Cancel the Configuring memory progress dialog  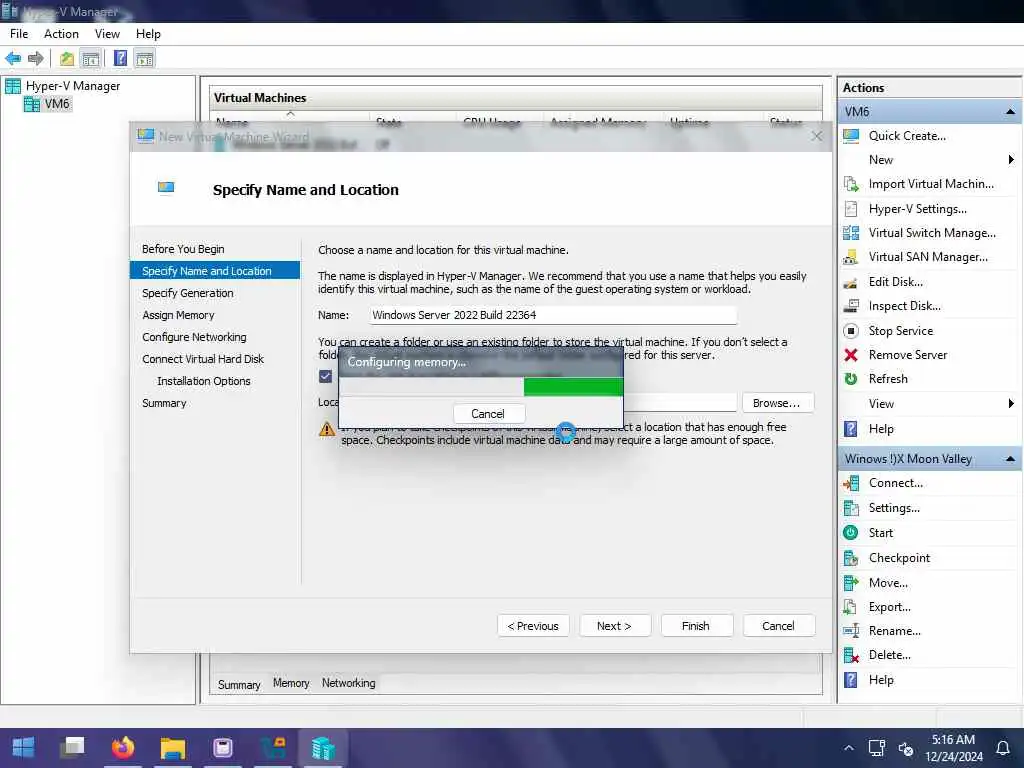tap(488, 414)
